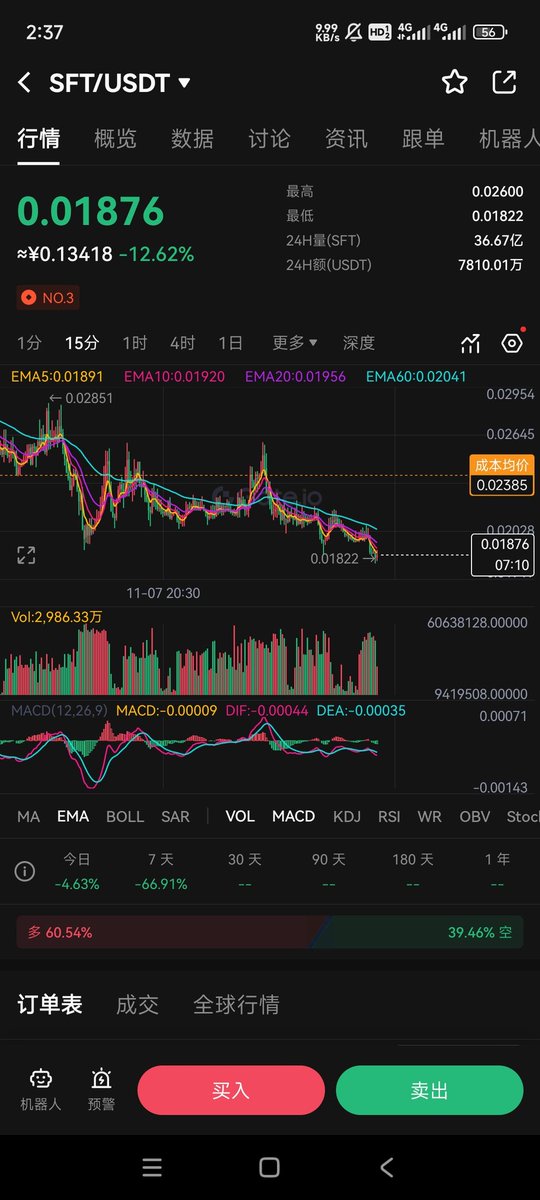The image size is (540, 1200).
Task: Tap the 24H量(SFT) 36.67亿 stat
Action: click(404, 240)
